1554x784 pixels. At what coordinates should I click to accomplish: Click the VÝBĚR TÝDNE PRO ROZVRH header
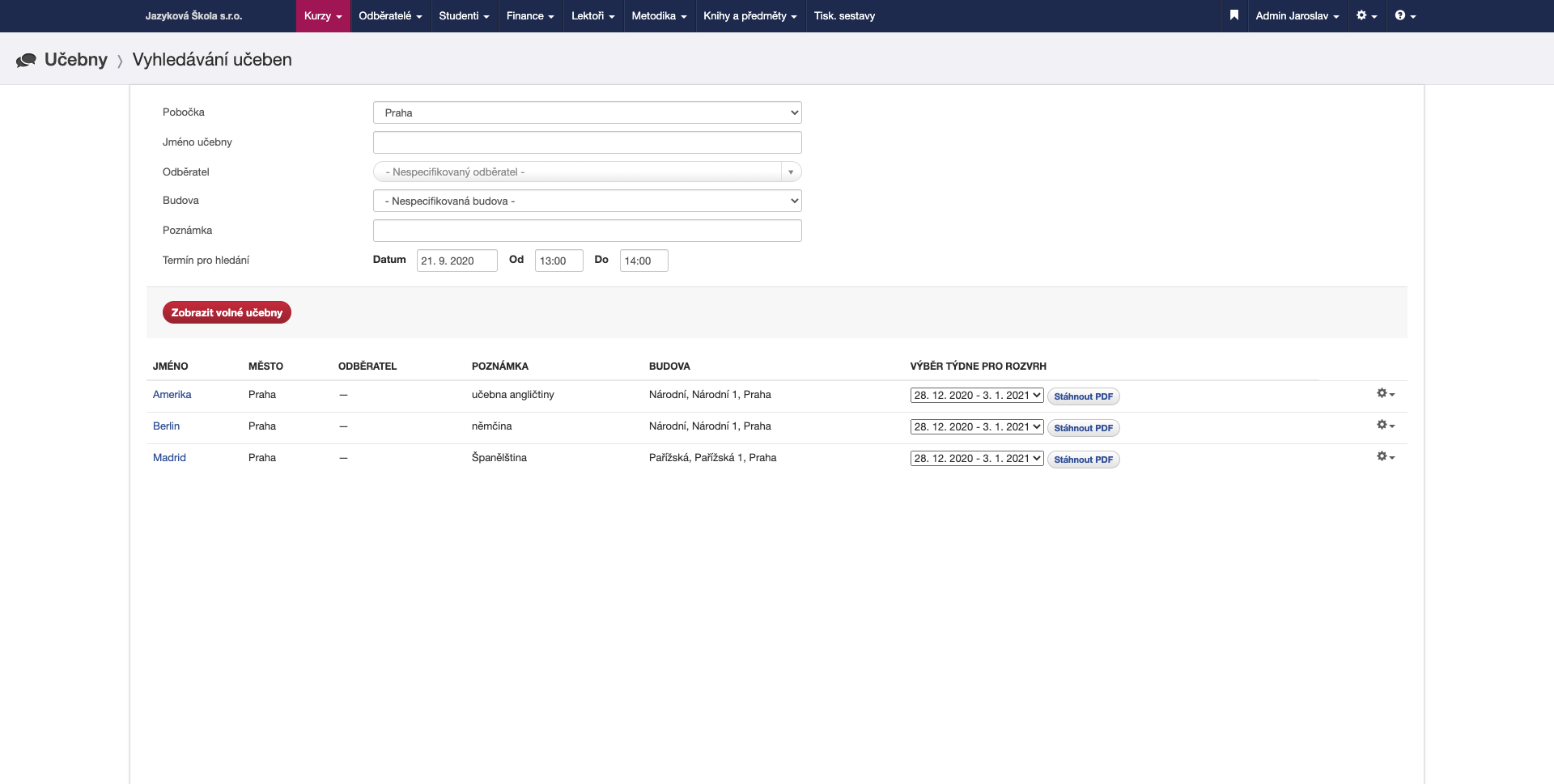pos(978,367)
